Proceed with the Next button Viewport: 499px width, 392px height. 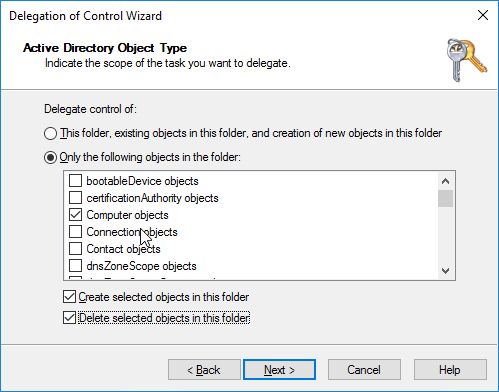pyautogui.click(x=279, y=370)
